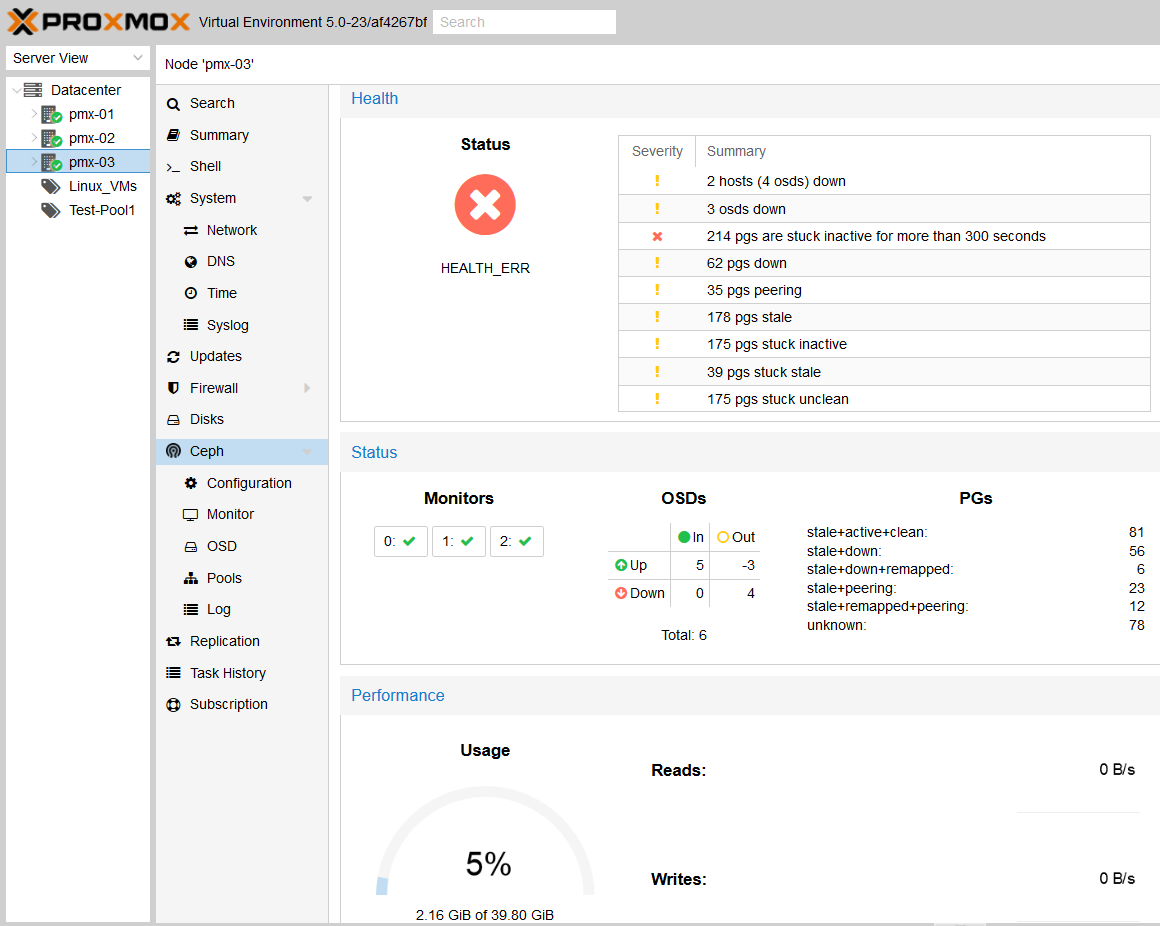
Task: Click the Time clock icon
Action: coord(191,293)
